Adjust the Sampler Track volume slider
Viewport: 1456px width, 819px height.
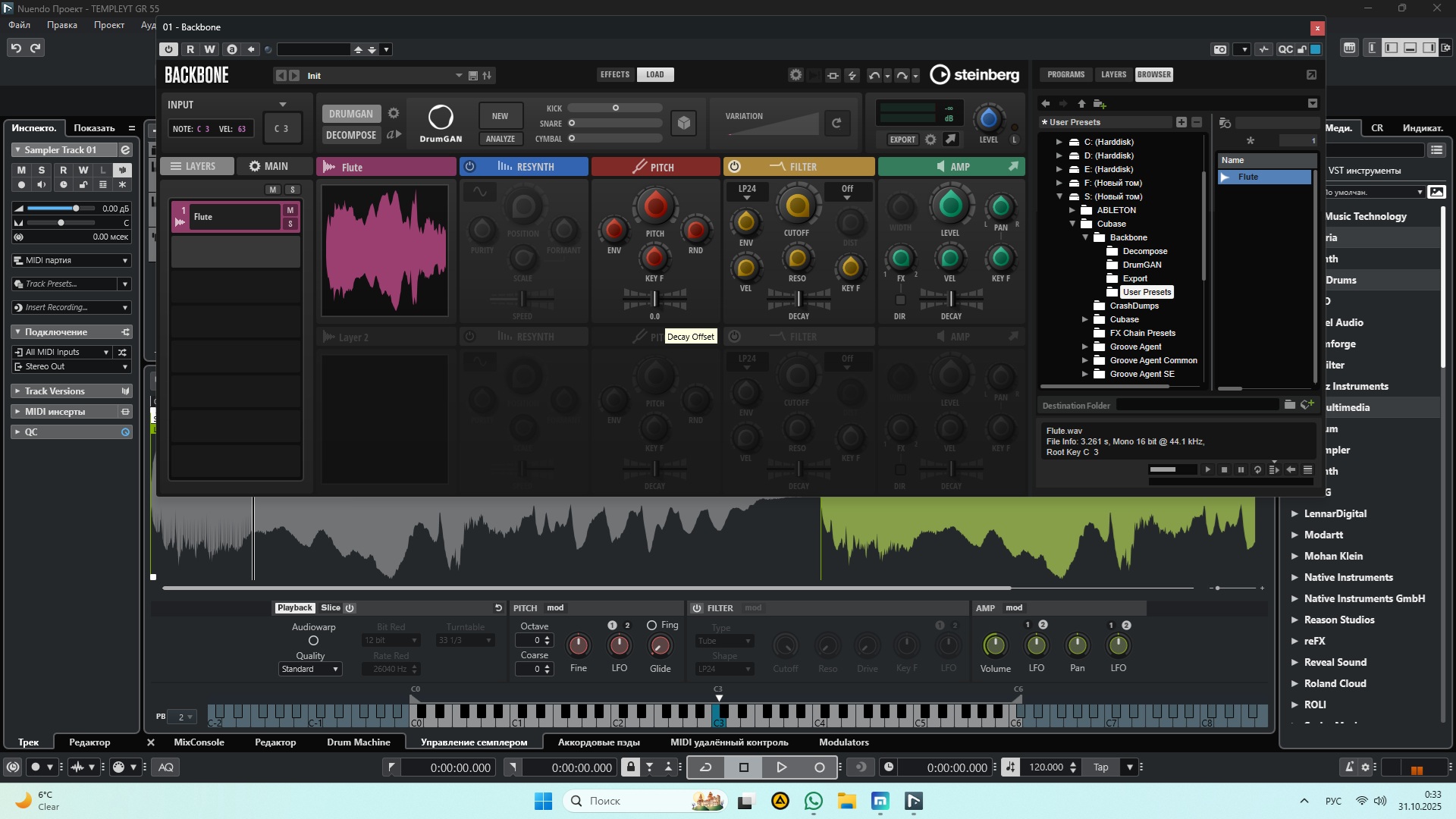(x=61, y=209)
